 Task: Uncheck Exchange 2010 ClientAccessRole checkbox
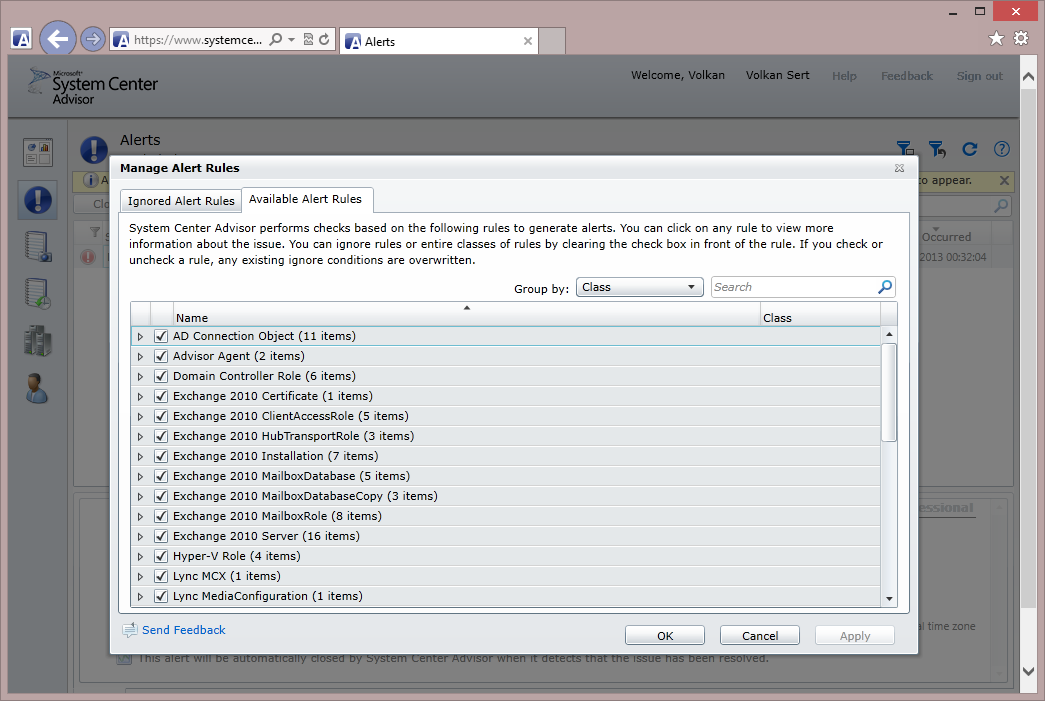tap(161, 416)
